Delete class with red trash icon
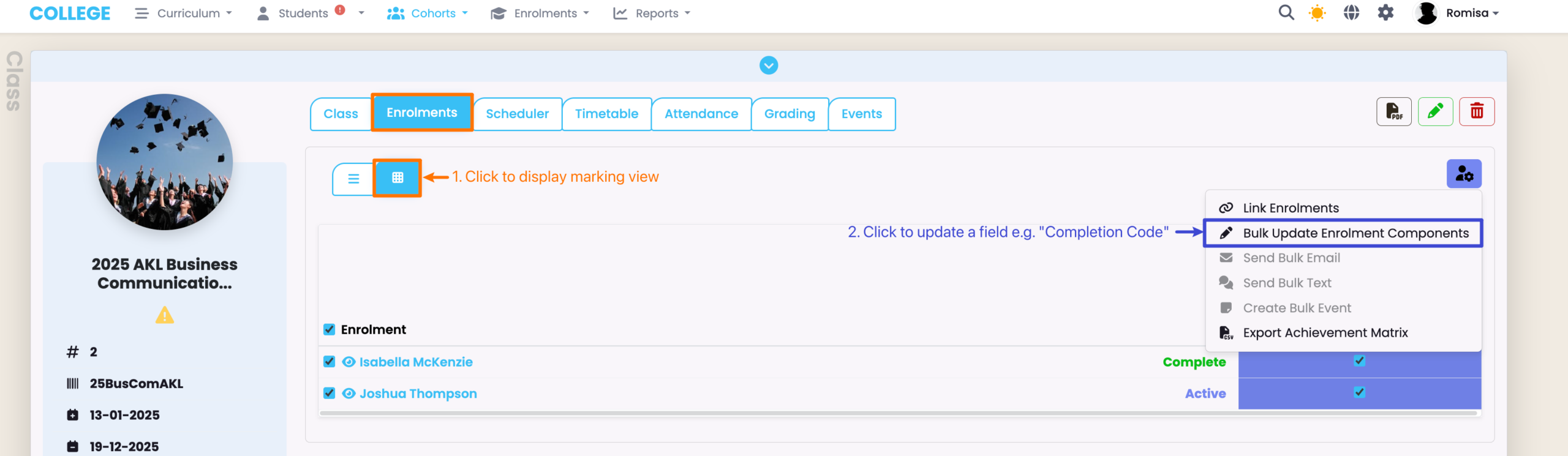Viewport: 1568px width, 456px height. [x=1477, y=111]
